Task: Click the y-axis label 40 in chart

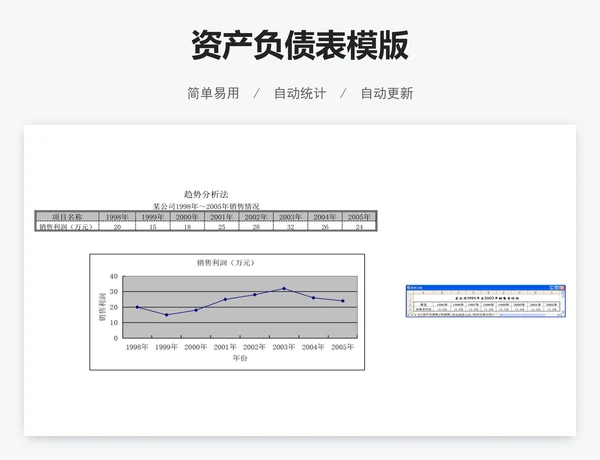Action: [114, 276]
